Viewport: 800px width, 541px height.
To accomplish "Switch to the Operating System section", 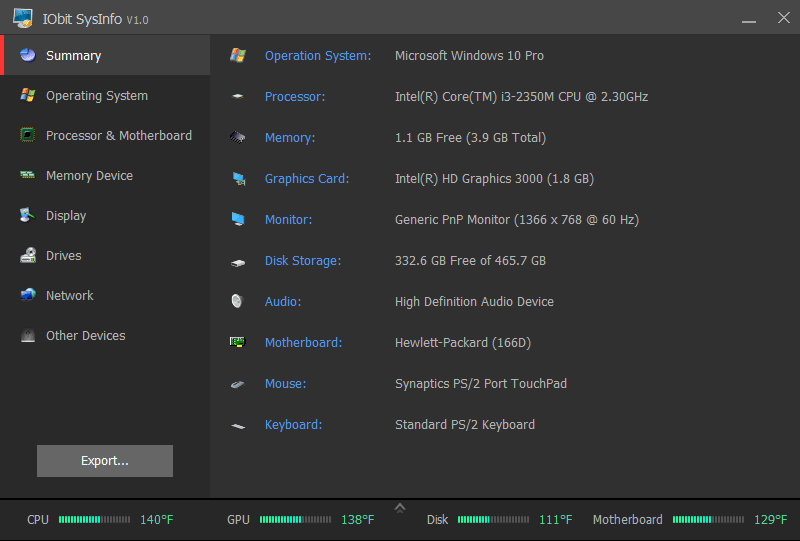I will pyautogui.click(x=105, y=95).
